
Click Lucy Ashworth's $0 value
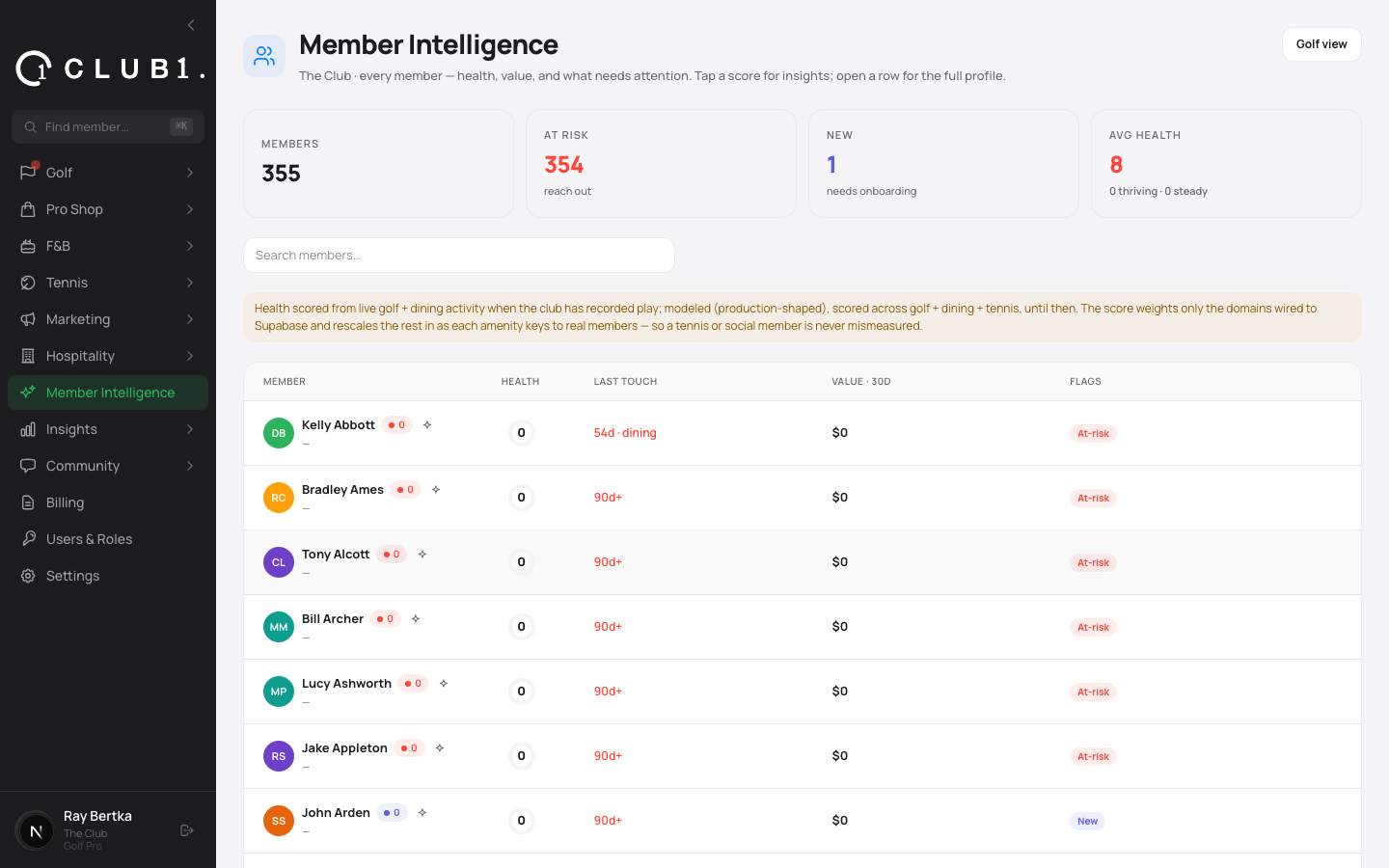840,692
